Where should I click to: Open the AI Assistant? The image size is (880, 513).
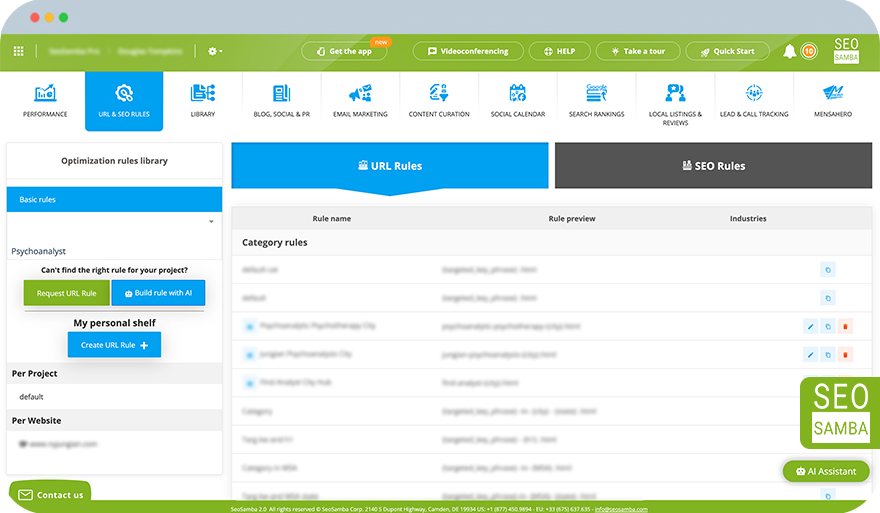pos(826,471)
